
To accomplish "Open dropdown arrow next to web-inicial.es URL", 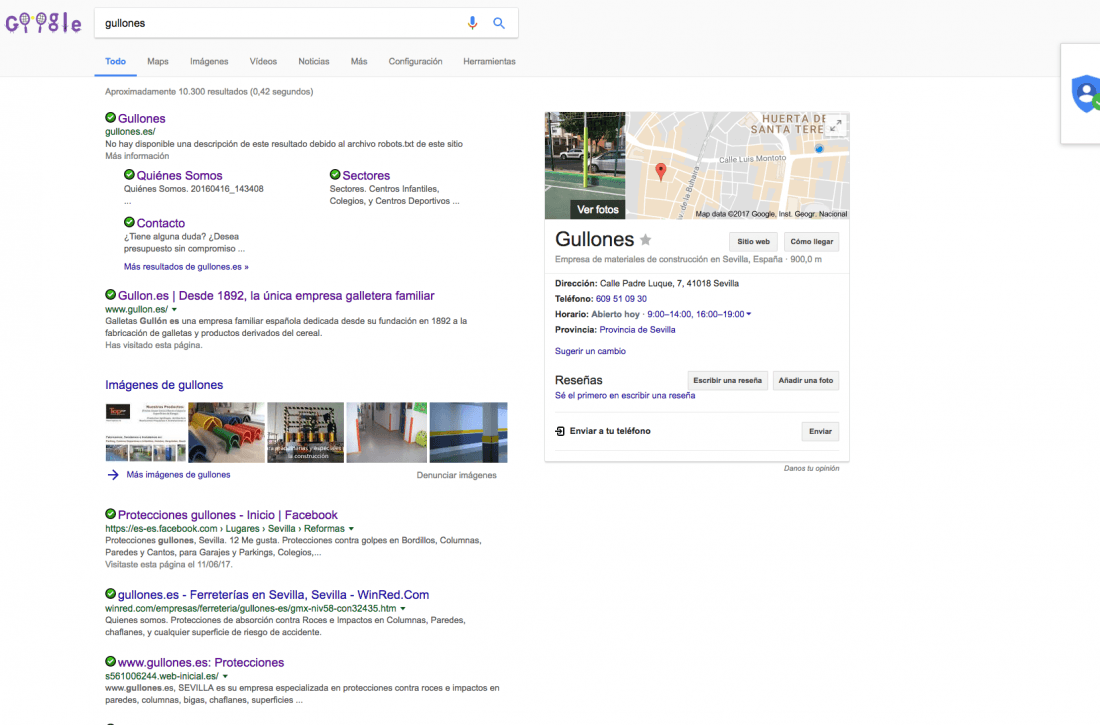I will pos(225,677).
